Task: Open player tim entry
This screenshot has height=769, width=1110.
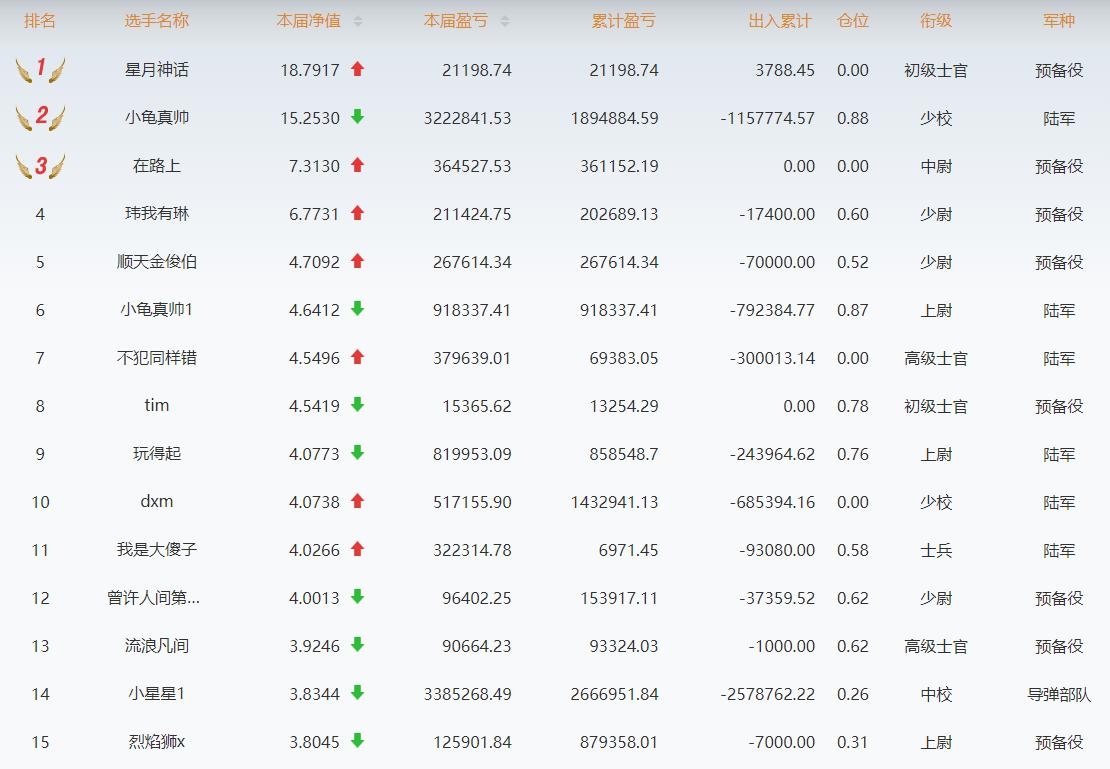Action: point(156,406)
